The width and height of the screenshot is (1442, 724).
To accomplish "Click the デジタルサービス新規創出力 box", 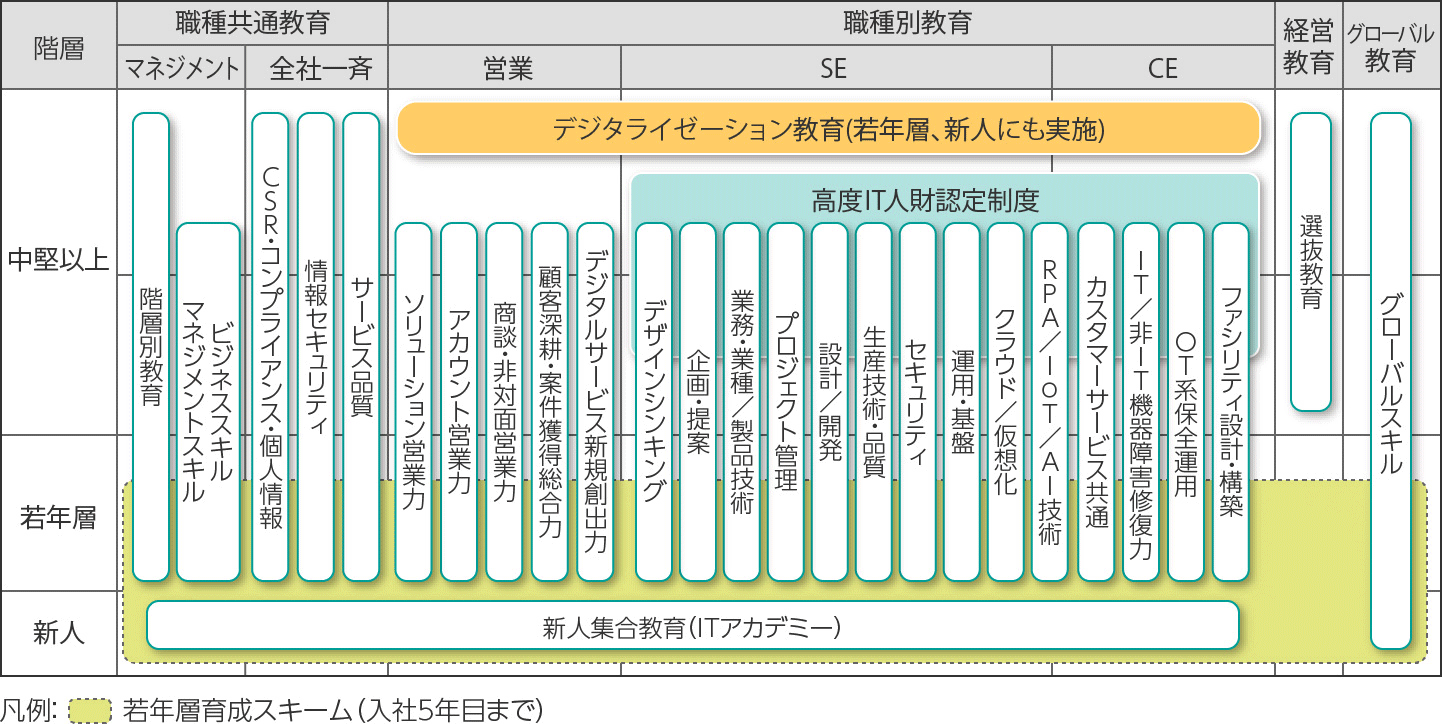I will (x=595, y=402).
